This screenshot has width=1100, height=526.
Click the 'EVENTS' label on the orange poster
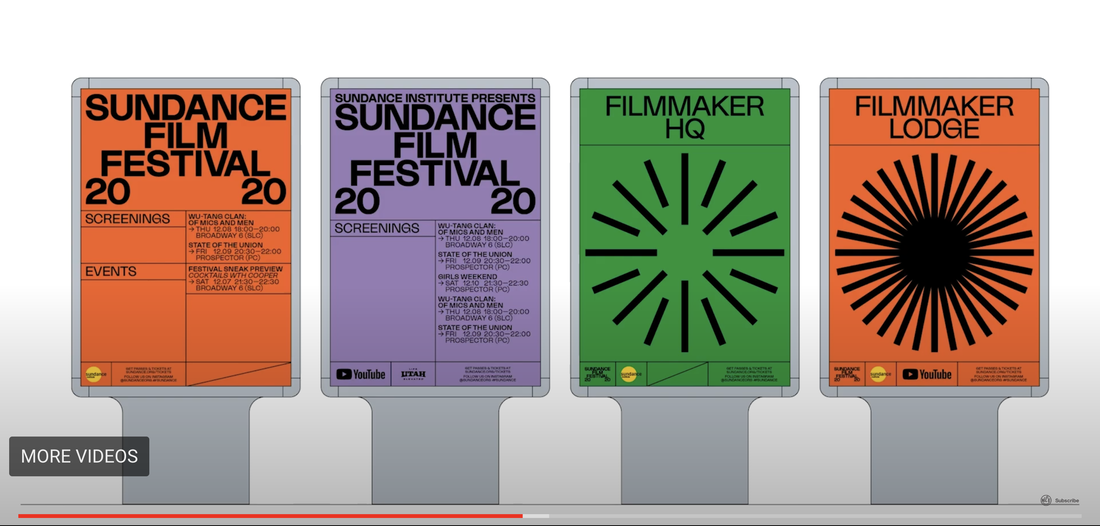coord(111,271)
